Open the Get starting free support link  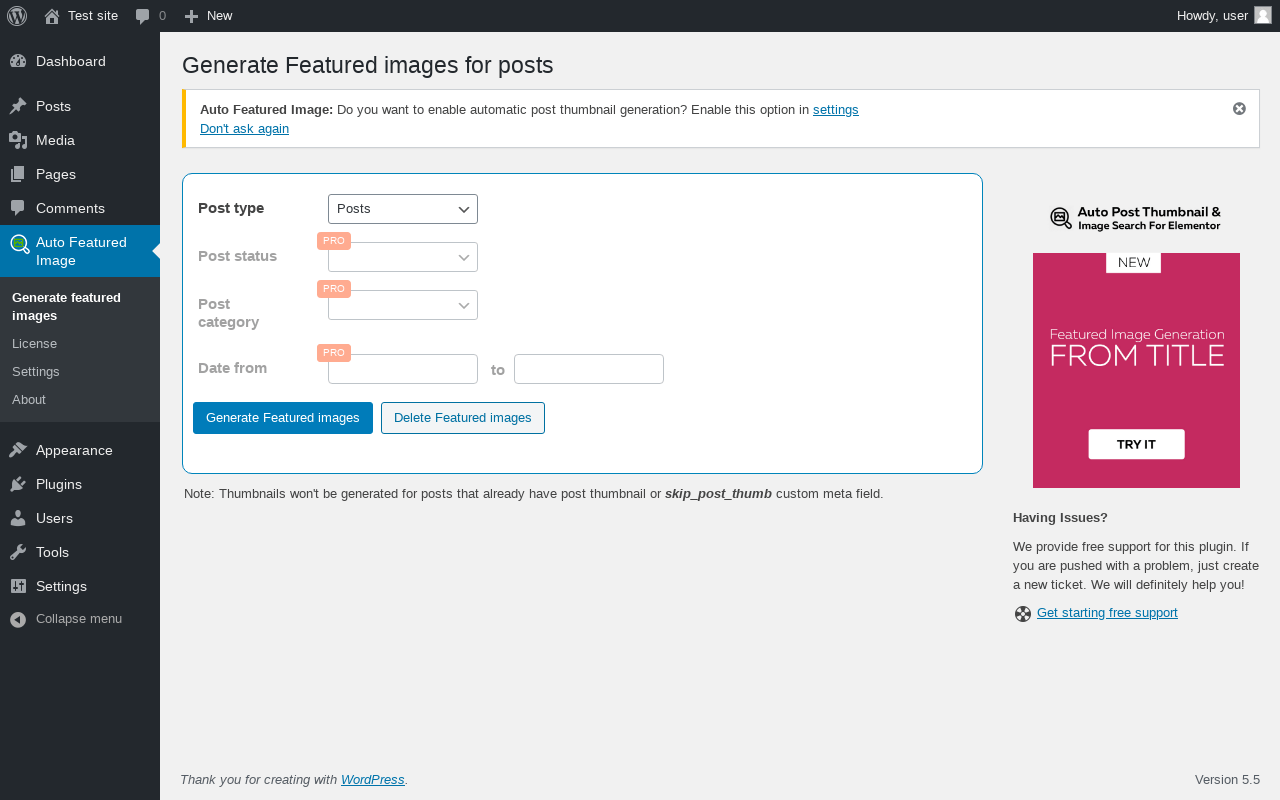(1107, 613)
